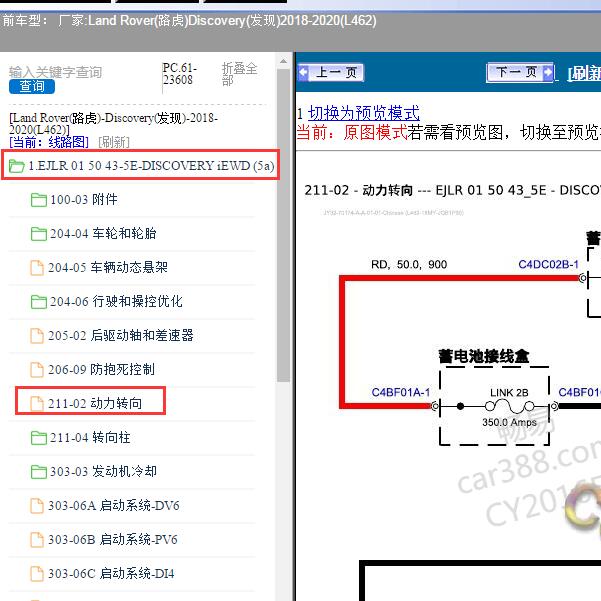Click the right arrow icon on 下一页
The image size is (601, 601).
point(548,72)
